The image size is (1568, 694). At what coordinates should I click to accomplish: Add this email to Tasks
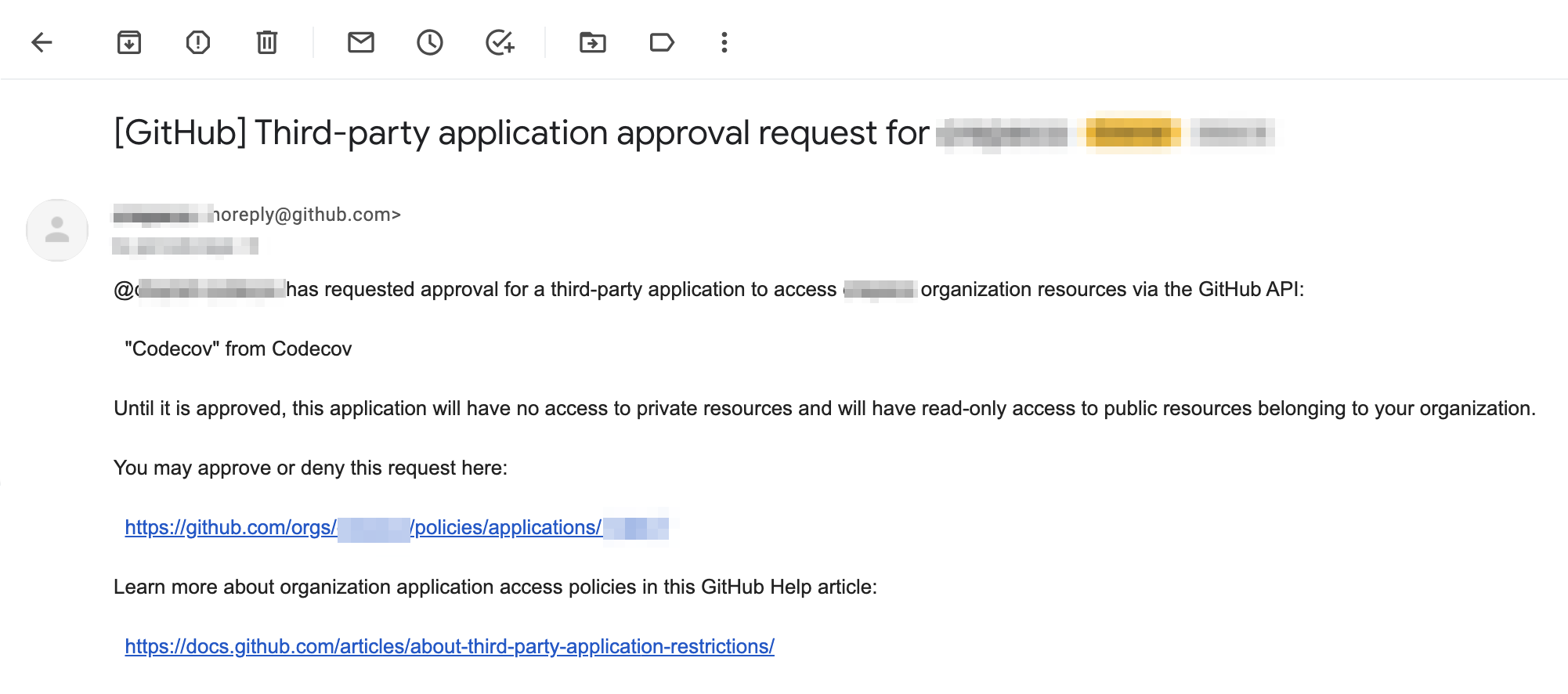pyautogui.click(x=500, y=42)
